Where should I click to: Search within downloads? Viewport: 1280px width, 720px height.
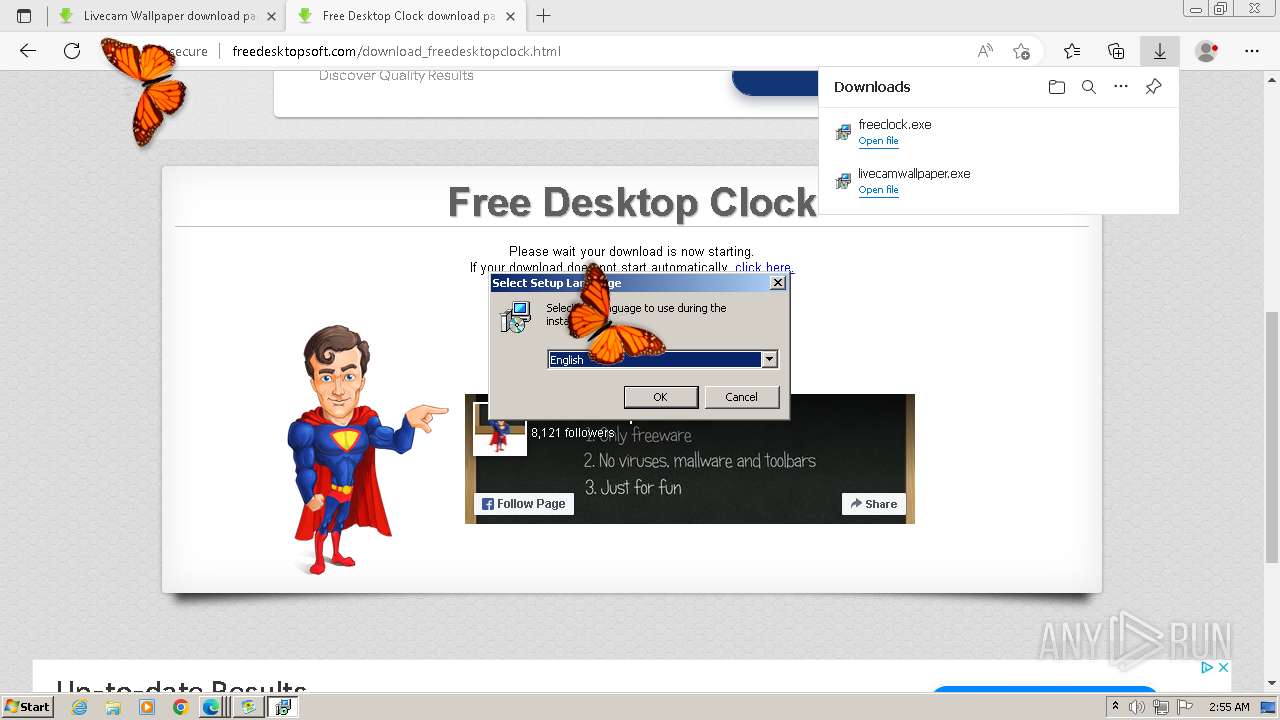1089,87
